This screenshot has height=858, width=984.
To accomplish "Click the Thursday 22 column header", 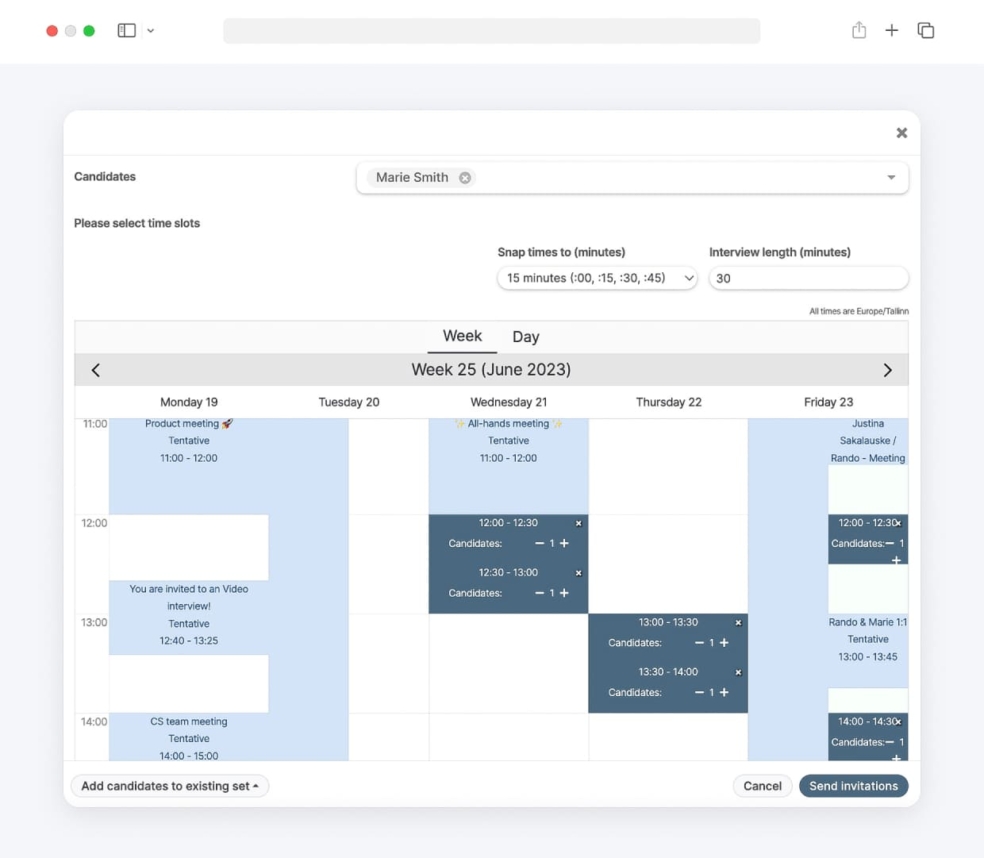I will coord(668,402).
